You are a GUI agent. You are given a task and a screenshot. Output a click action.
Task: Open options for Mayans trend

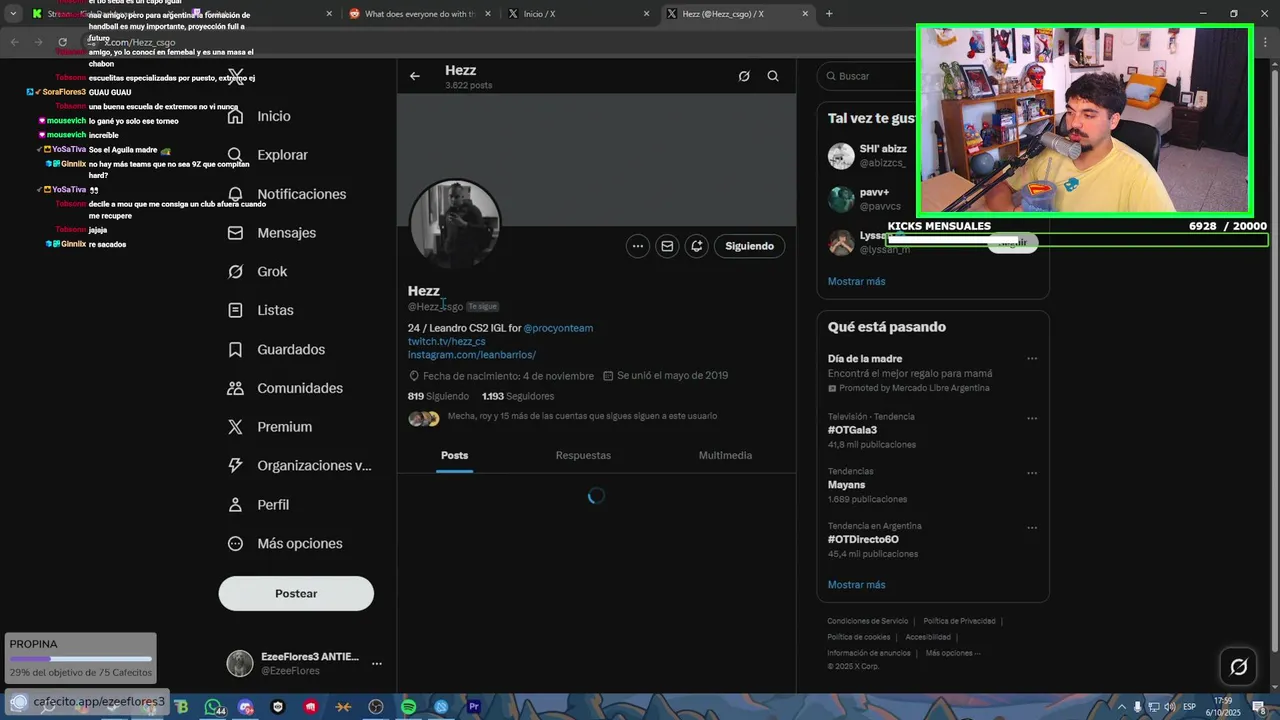point(1032,473)
